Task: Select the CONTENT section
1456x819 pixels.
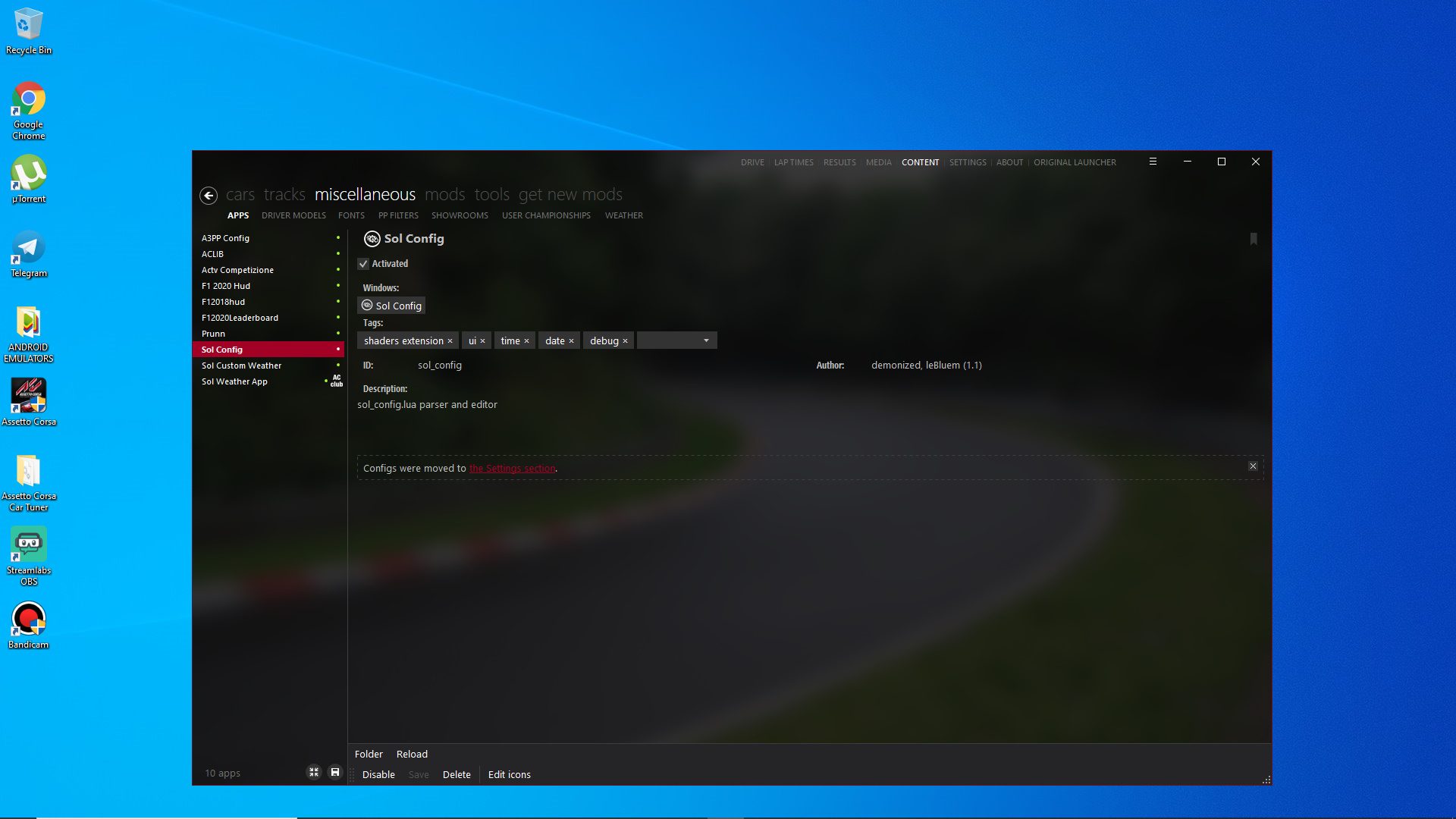Action: coord(920,162)
